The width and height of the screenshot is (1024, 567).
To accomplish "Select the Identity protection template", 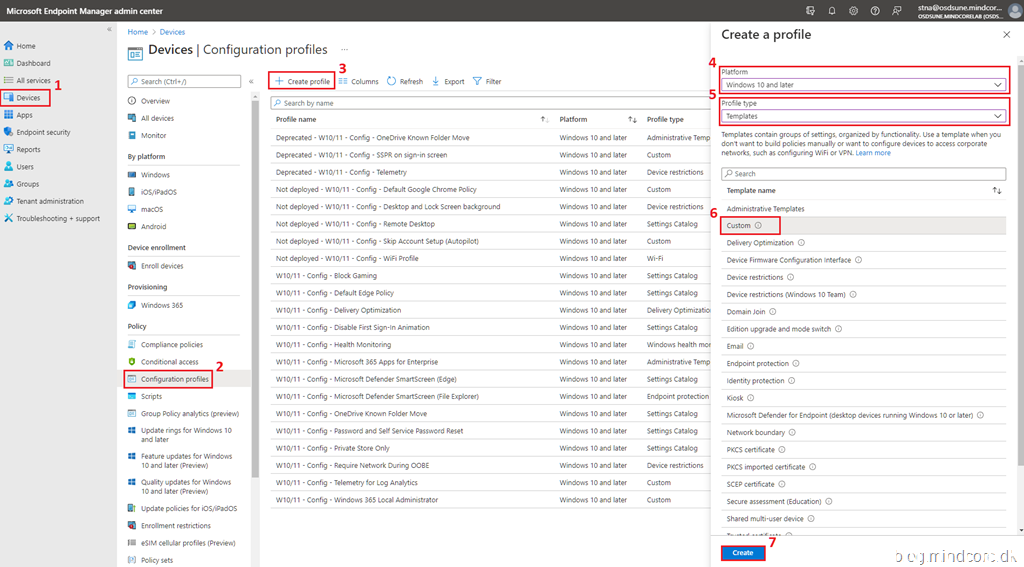I will click(x=756, y=381).
